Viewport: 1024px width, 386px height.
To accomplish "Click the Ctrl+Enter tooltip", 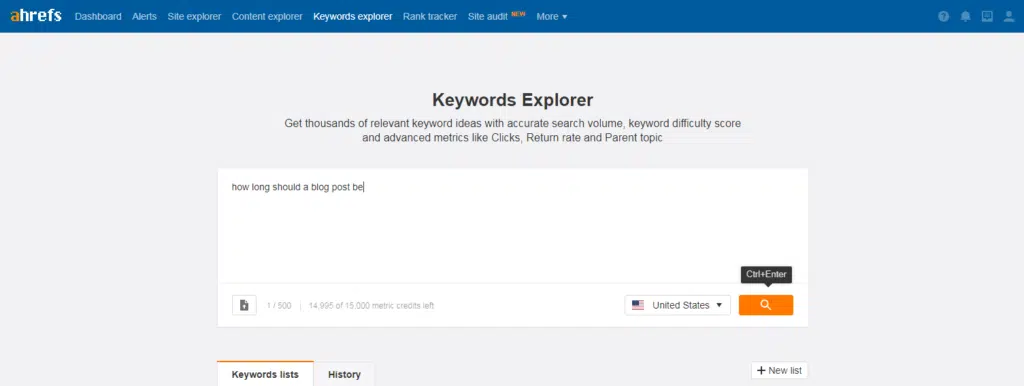I will click(766, 274).
